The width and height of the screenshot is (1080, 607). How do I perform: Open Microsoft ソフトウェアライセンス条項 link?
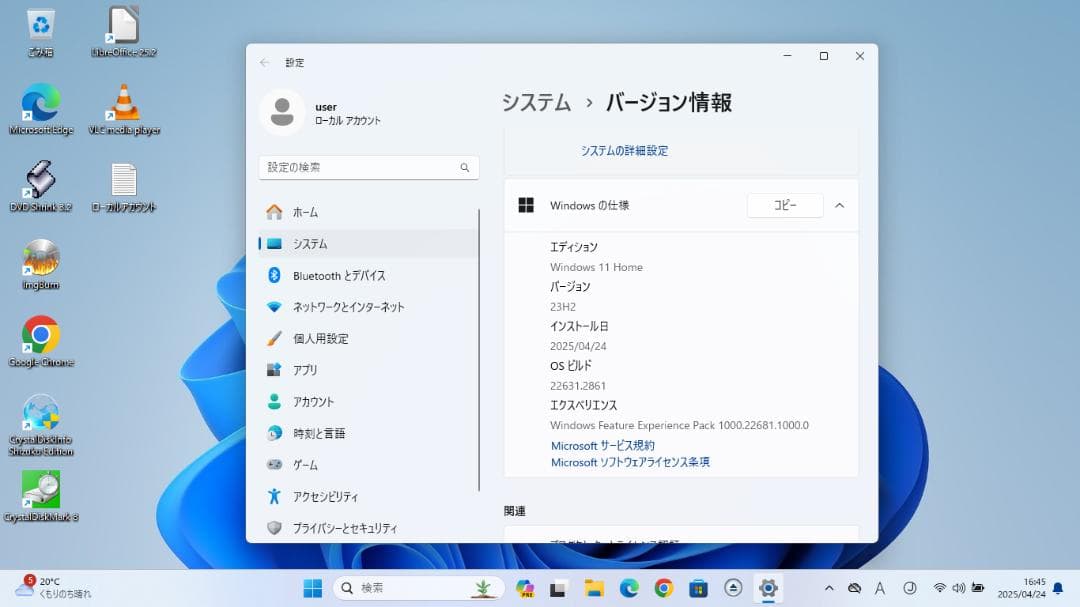pos(630,462)
